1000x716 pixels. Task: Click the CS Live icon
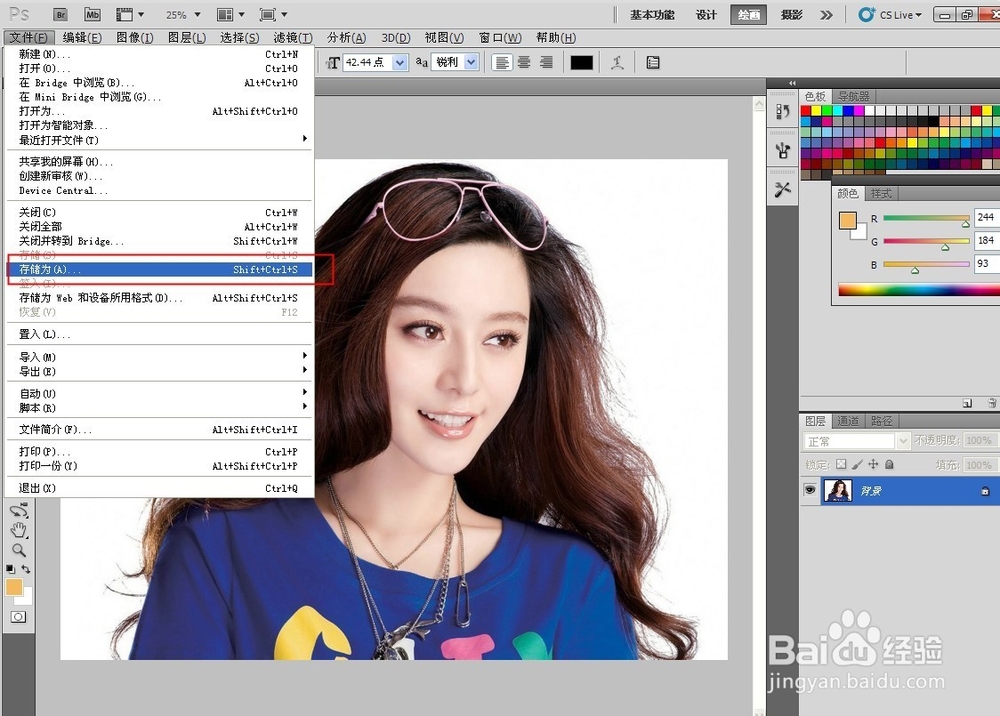click(x=866, y=14)
